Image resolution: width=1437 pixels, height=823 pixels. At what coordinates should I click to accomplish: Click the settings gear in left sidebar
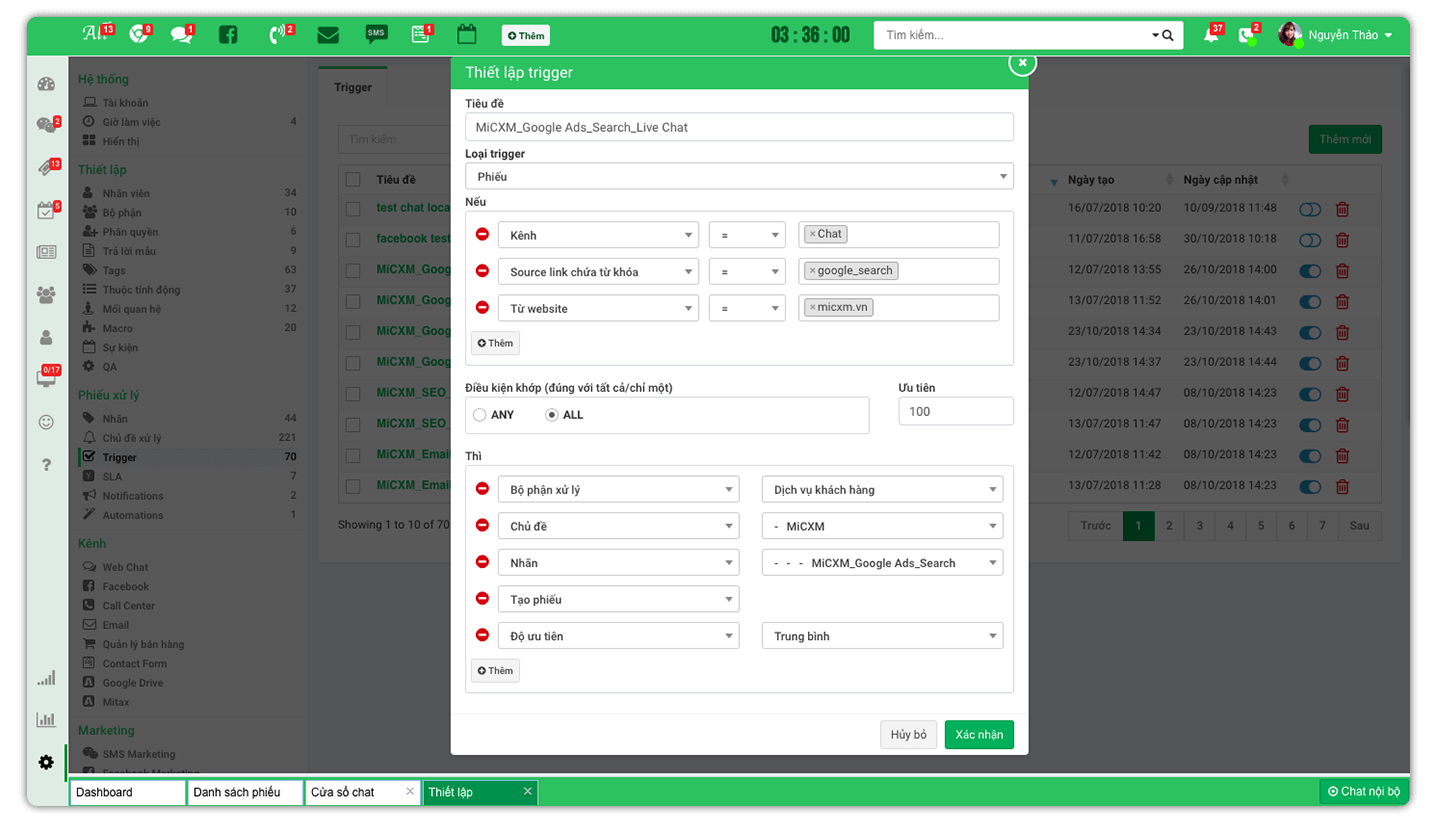(46, 762)
